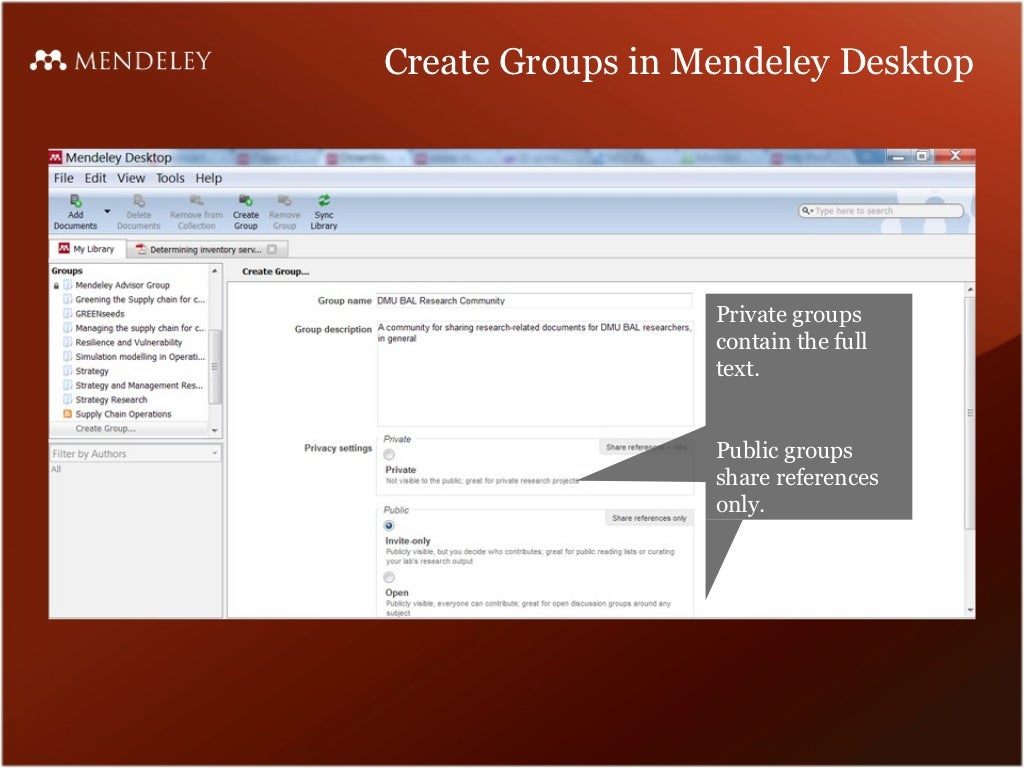This screenshot has height=768, width=1024.
Task: Select Simulation modelling in Operati... group
Action: coord(140,357)
